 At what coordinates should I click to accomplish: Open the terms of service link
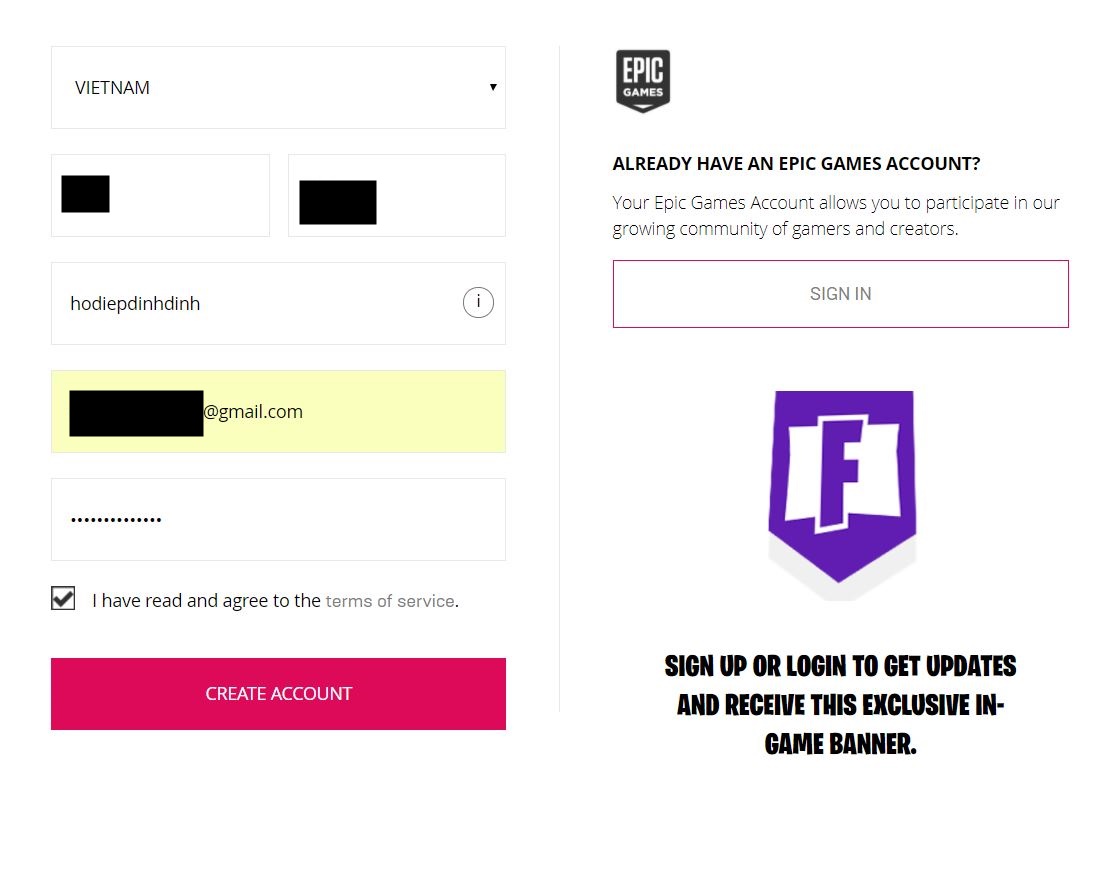(x=390, y=601)
